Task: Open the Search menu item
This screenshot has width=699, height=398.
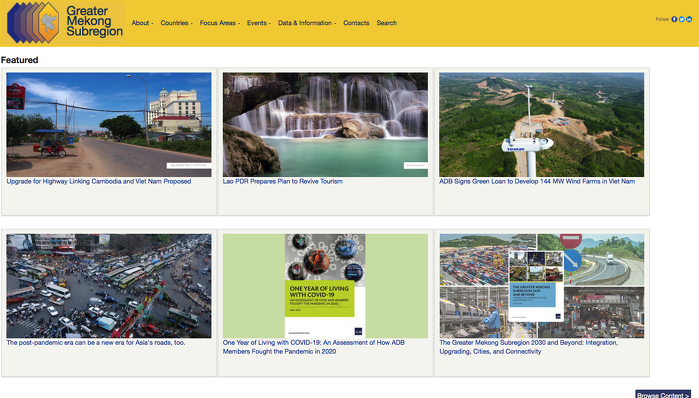Action: 387,23
